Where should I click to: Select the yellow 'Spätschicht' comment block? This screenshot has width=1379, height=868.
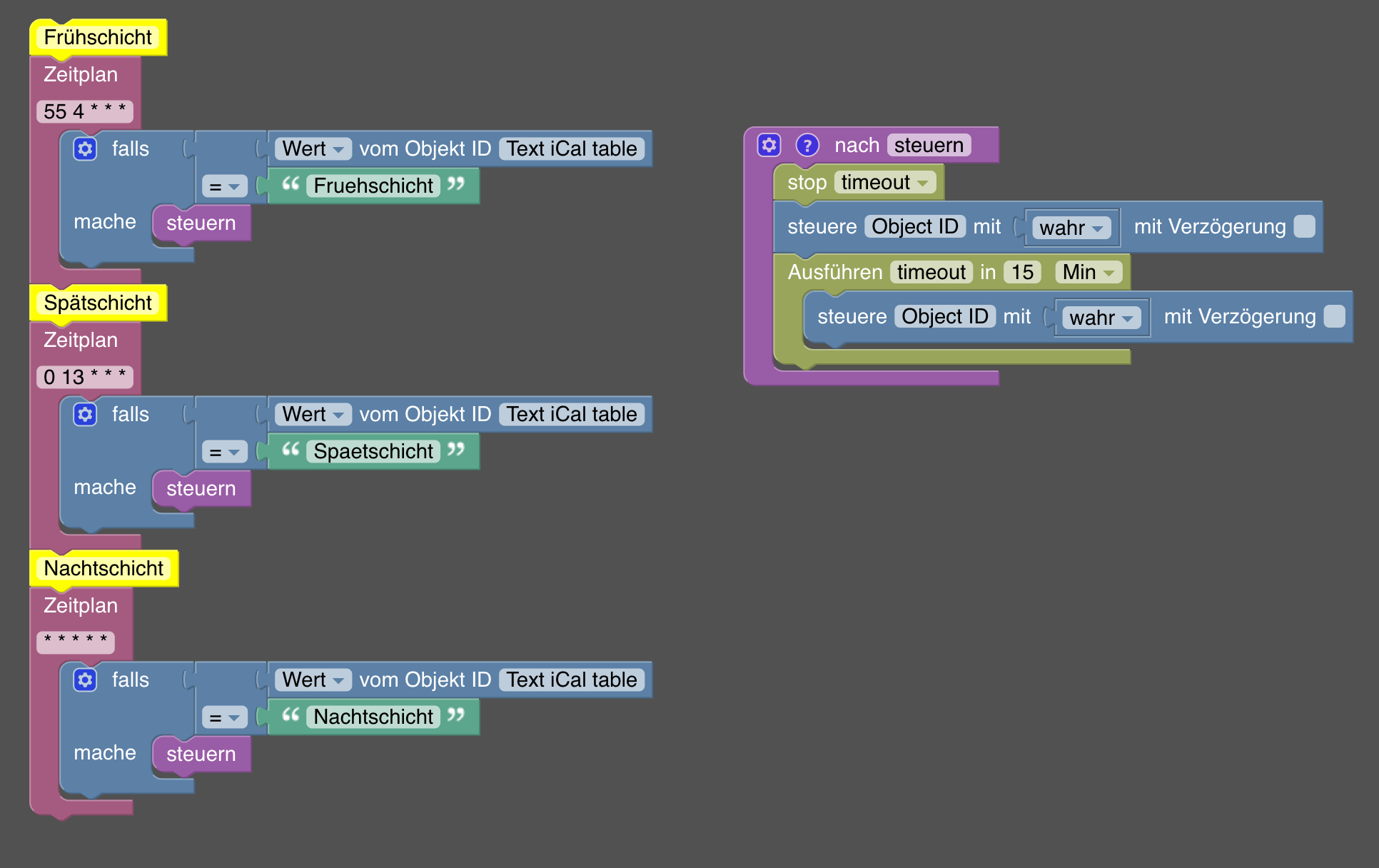(x=98, y=303)
